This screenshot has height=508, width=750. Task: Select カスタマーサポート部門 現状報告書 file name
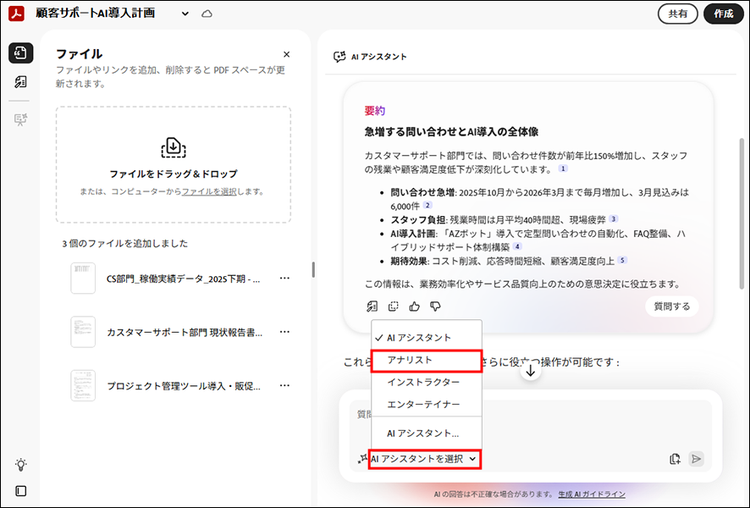(184, 332)
